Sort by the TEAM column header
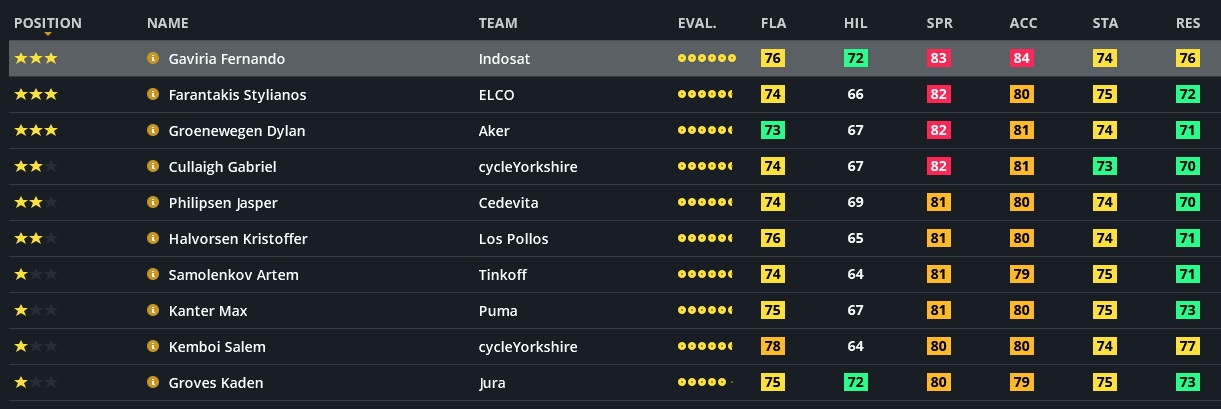 pyautogui.click(x=498, y=23)
